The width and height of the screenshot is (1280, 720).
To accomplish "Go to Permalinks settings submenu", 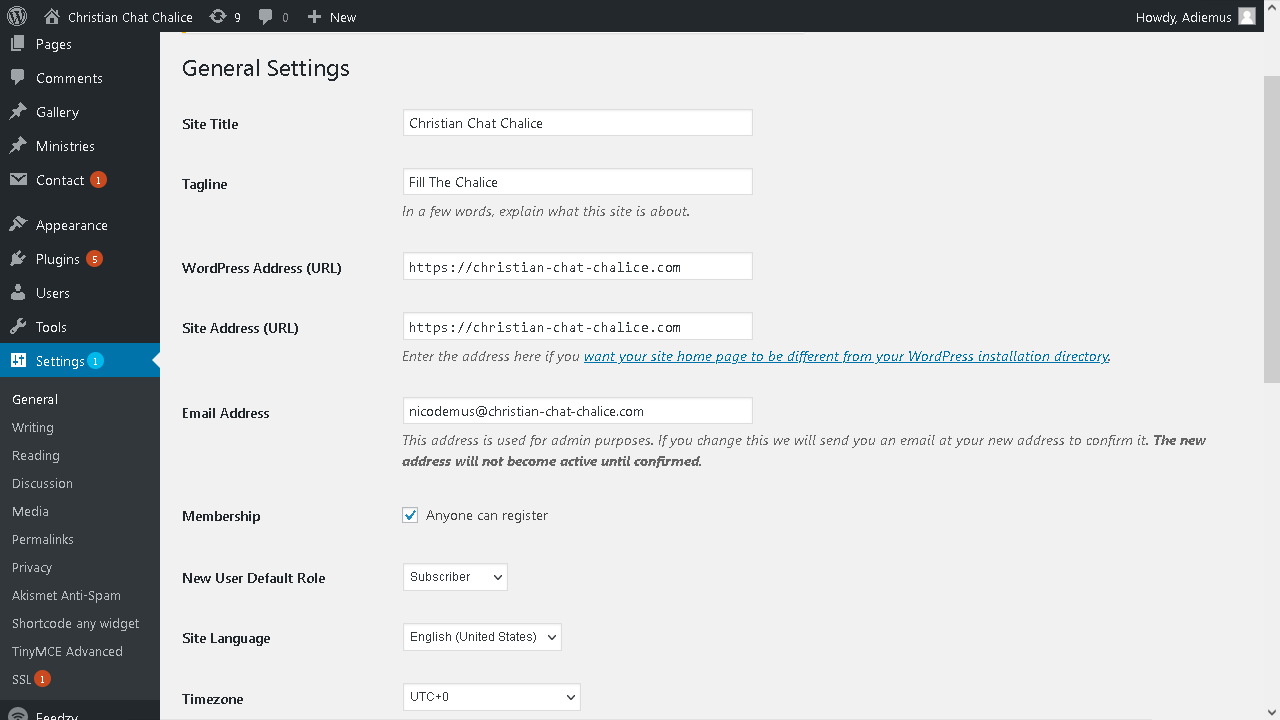I will 43,539.
